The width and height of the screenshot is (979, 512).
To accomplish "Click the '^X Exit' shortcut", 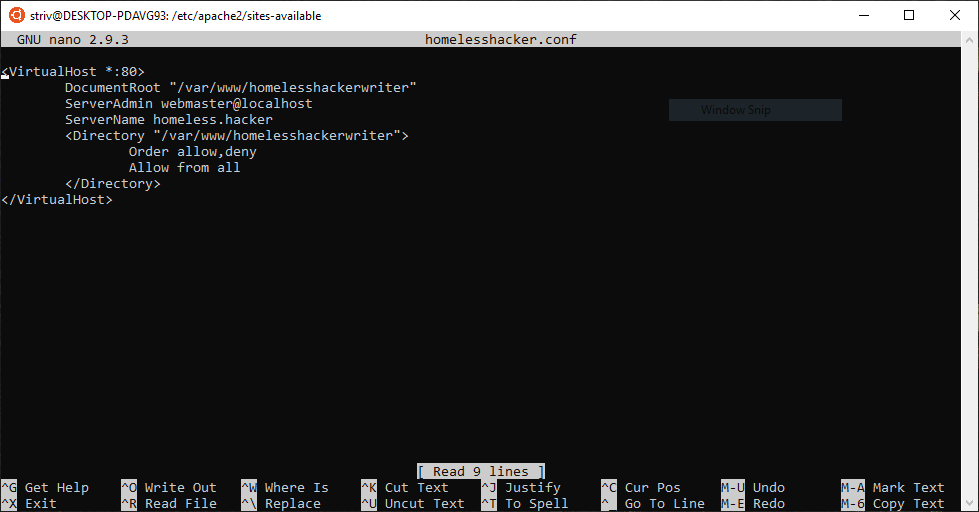I will tap(29, 503).
